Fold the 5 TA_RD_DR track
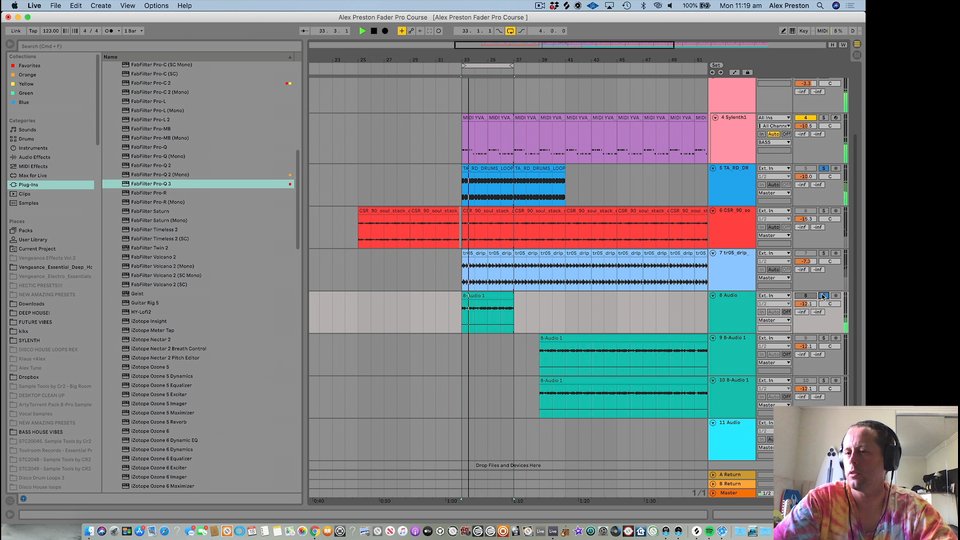This screenshot has height=540, width=960. [x=713, y=168]
